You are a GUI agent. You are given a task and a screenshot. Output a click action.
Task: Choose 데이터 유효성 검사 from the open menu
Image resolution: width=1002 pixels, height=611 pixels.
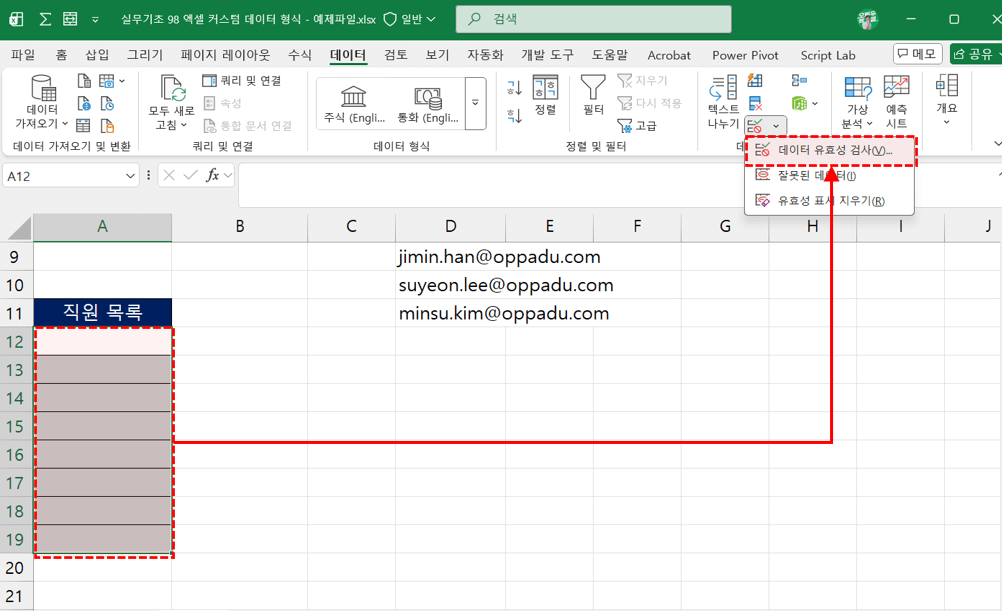[828, 149]
